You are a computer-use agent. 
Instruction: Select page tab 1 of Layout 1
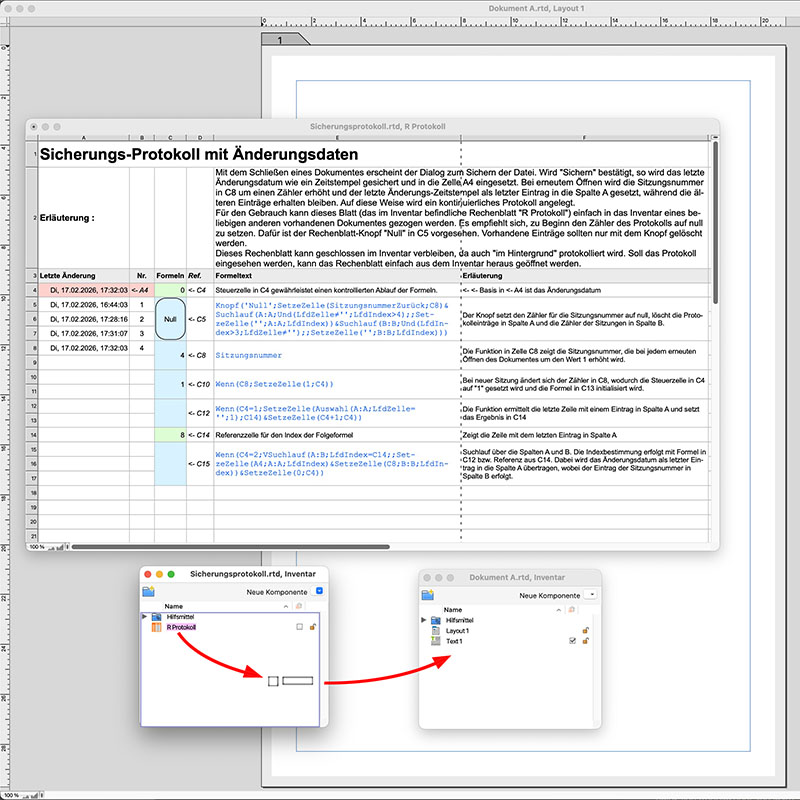[282, 39]
